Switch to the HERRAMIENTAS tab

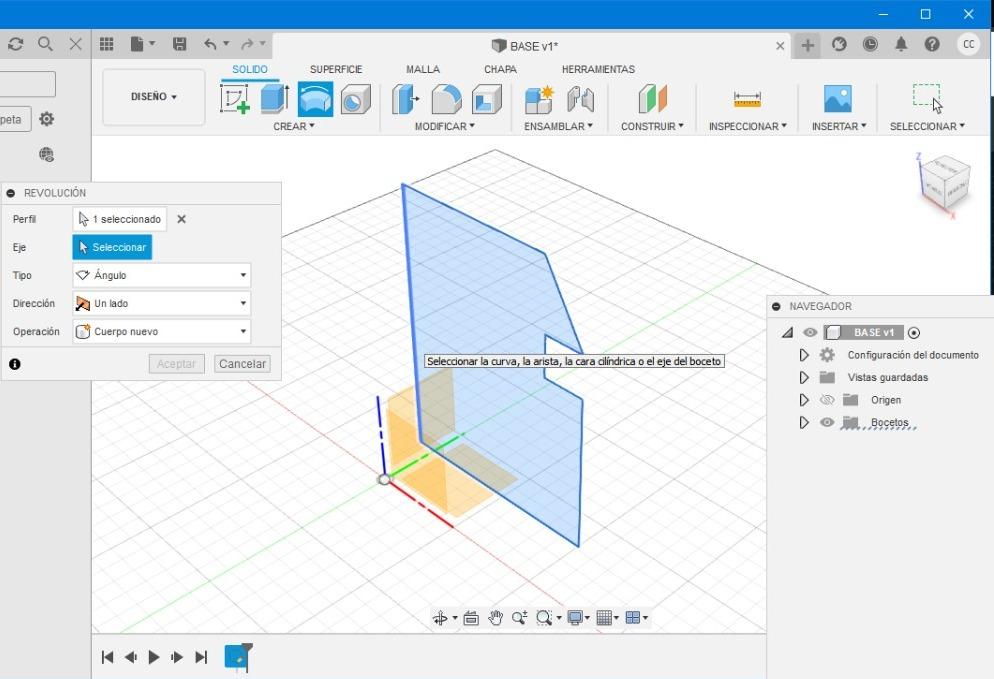point(598,69)
